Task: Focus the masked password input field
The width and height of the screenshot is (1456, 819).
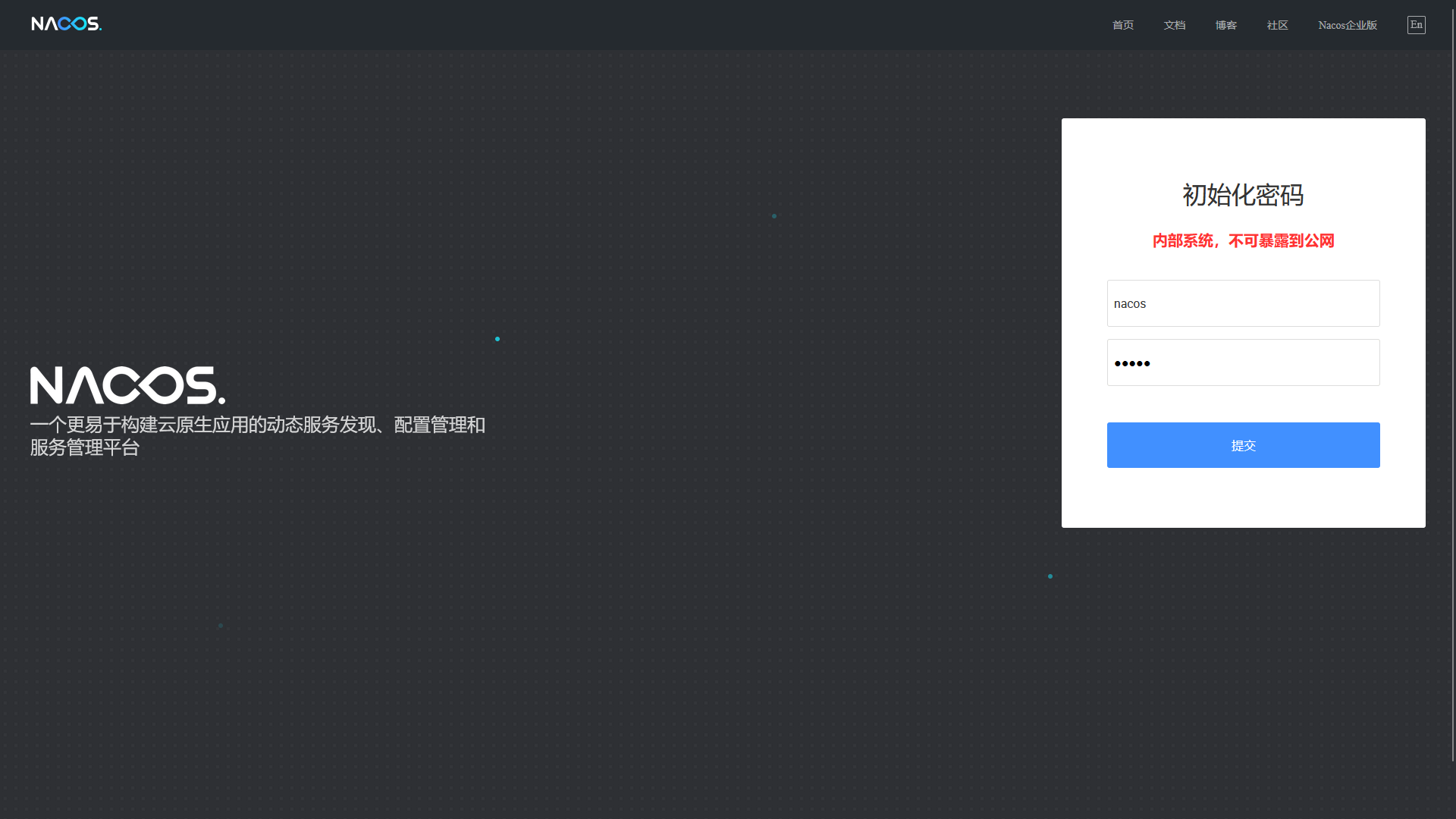Action: [x=1243, y=362]
